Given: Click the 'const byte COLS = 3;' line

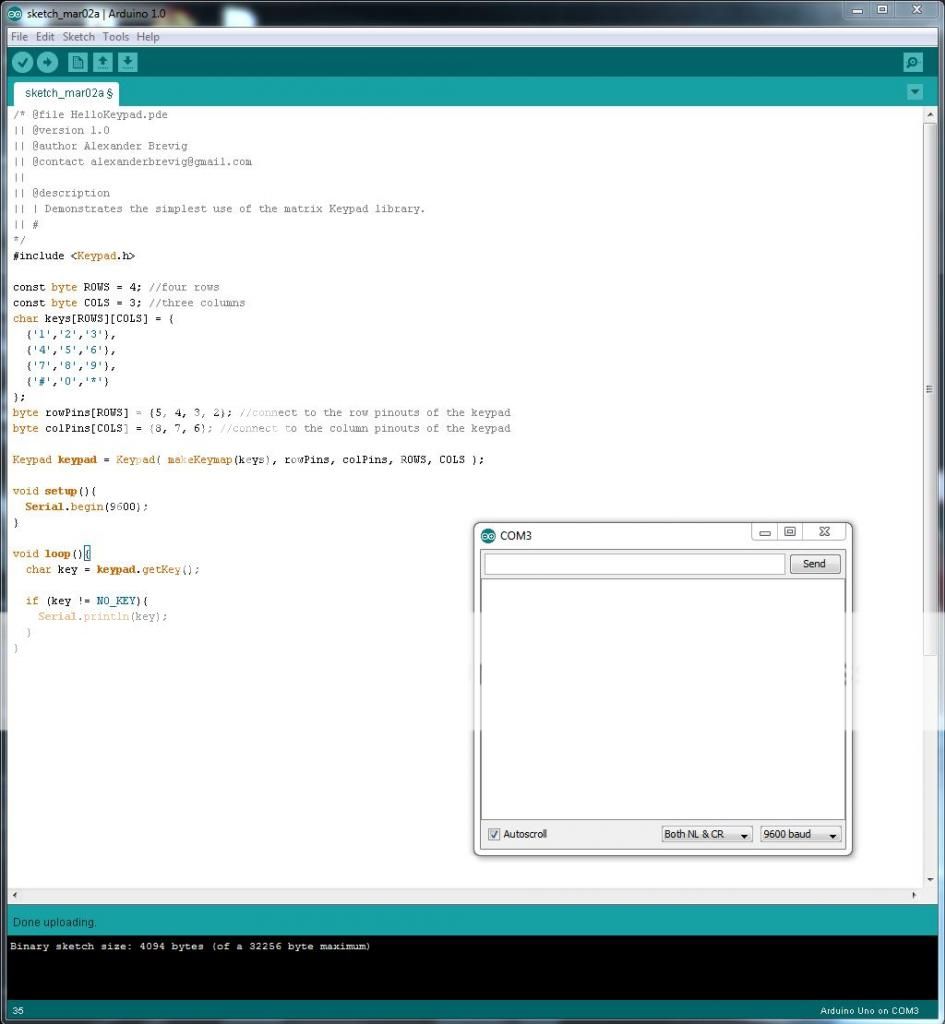Looking at the screenshot, I should coord(129,303).
